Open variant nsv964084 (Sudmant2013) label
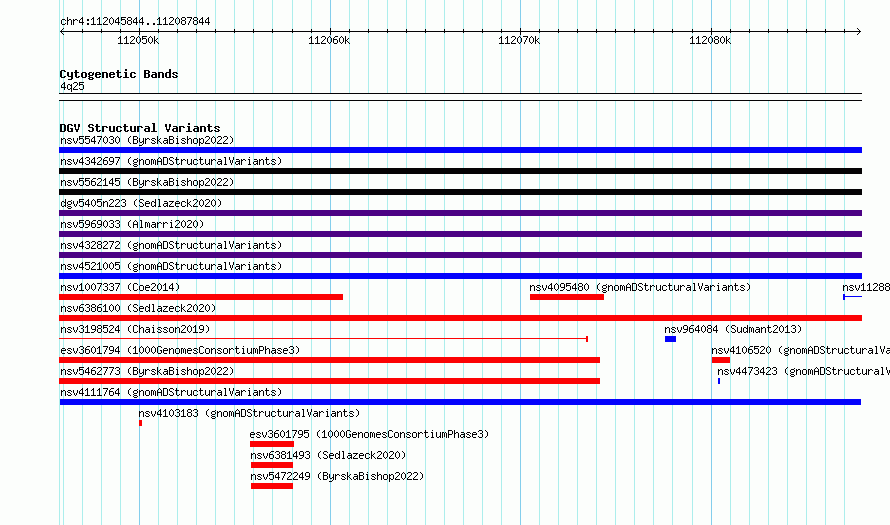The image size is (890, 525). point(733,329)
